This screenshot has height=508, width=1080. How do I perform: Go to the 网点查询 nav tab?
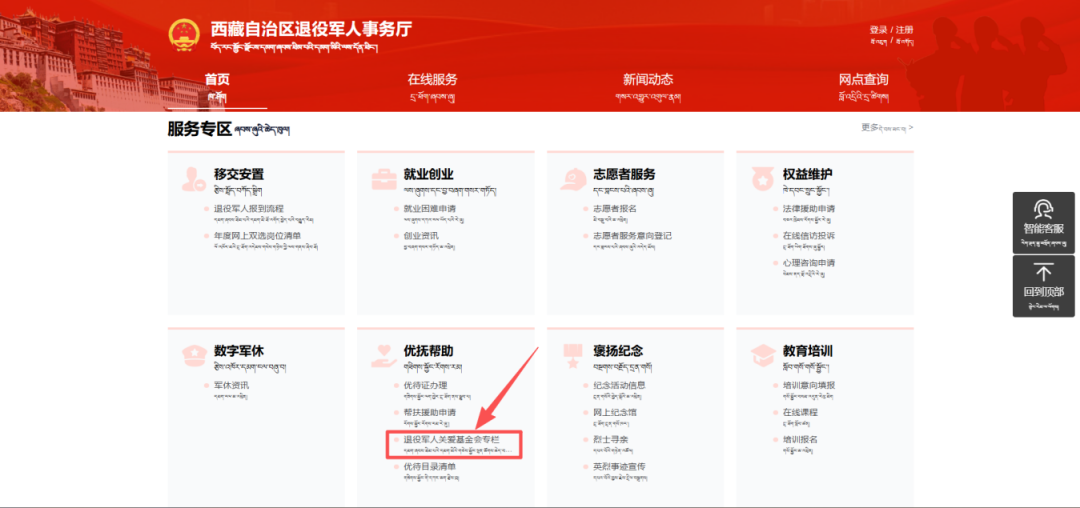pos(863,80)
